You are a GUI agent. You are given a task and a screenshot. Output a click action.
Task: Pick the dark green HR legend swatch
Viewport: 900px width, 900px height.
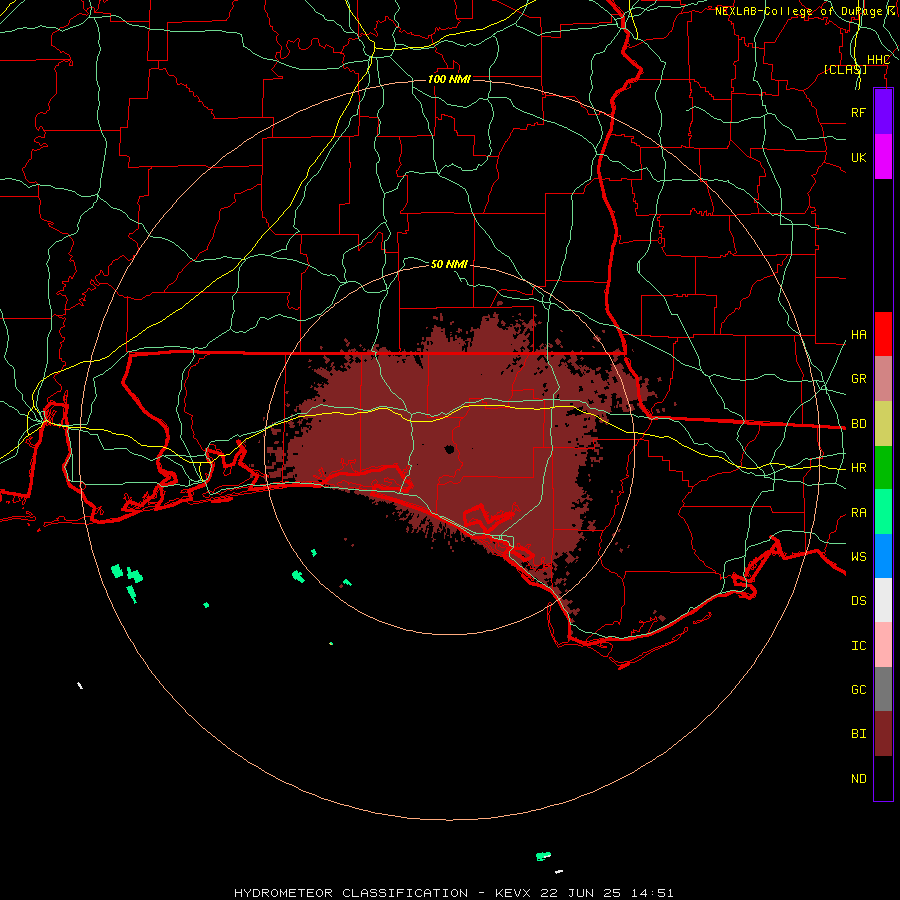[x=883, y=468]
